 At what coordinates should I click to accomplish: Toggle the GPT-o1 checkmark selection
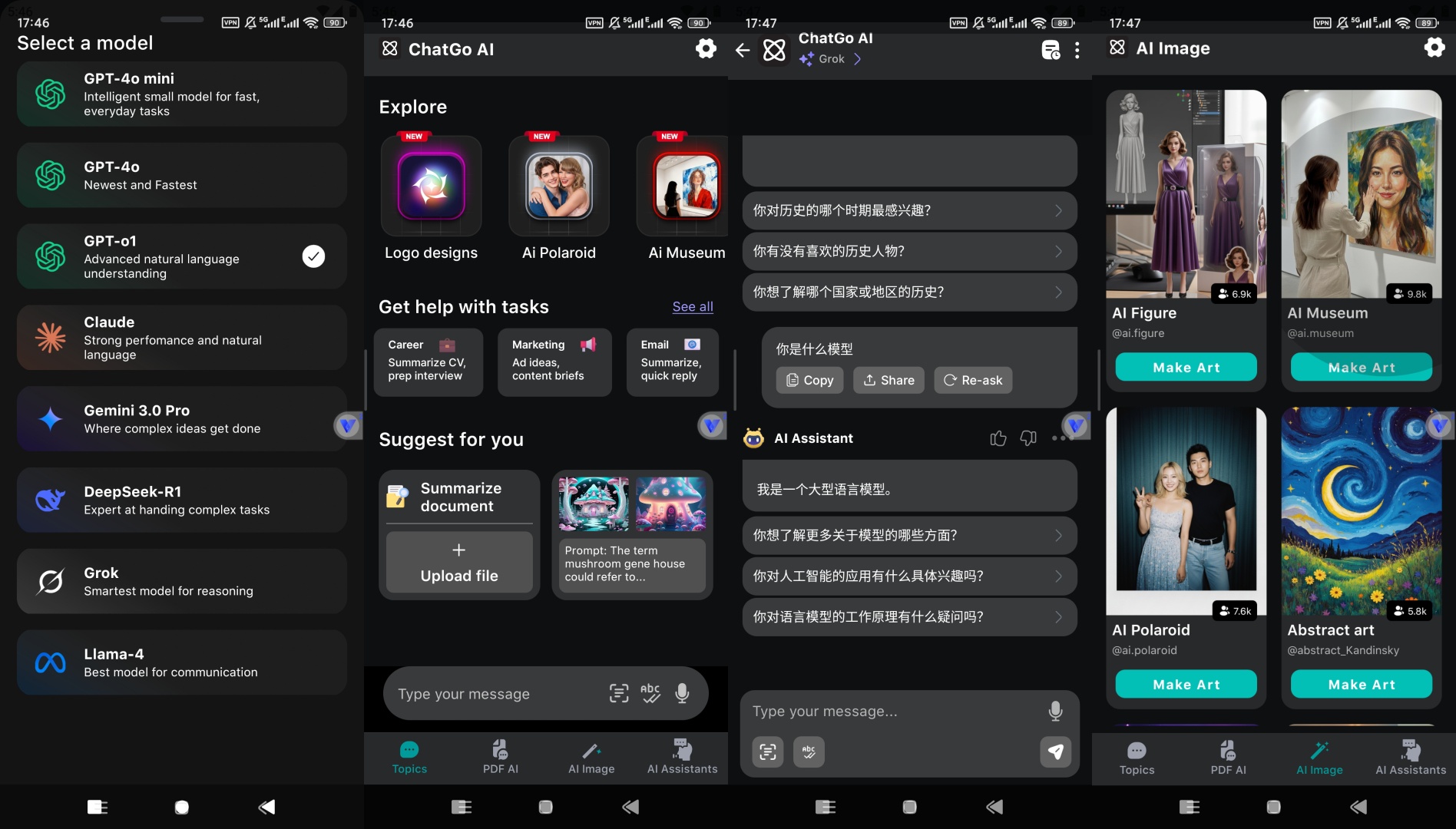click(x=313, y=256)
